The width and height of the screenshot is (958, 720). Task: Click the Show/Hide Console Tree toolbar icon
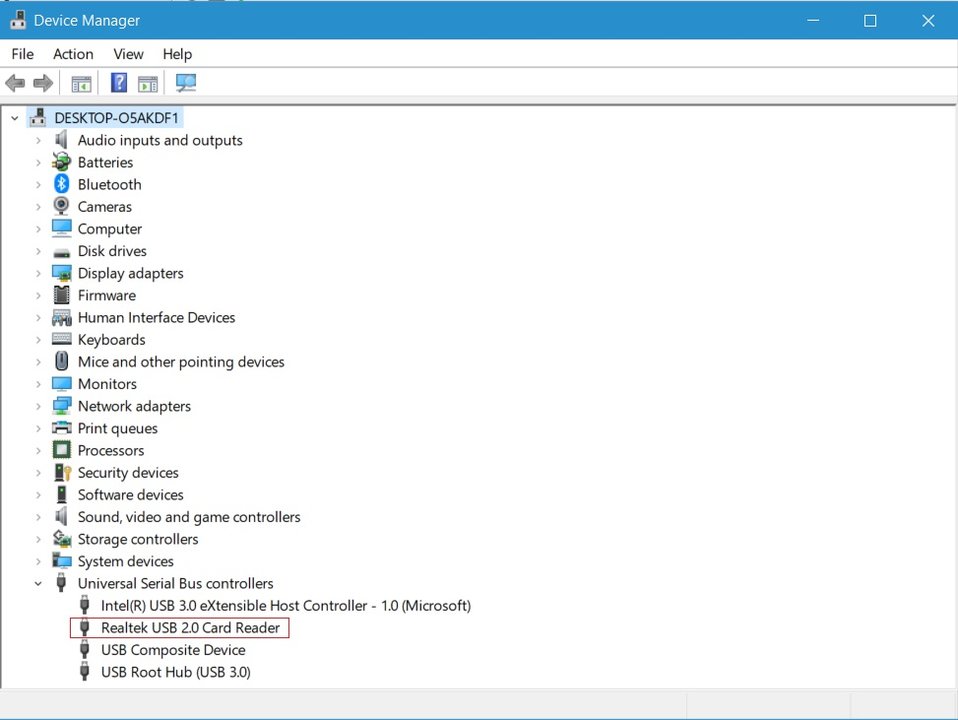(81, 83)
